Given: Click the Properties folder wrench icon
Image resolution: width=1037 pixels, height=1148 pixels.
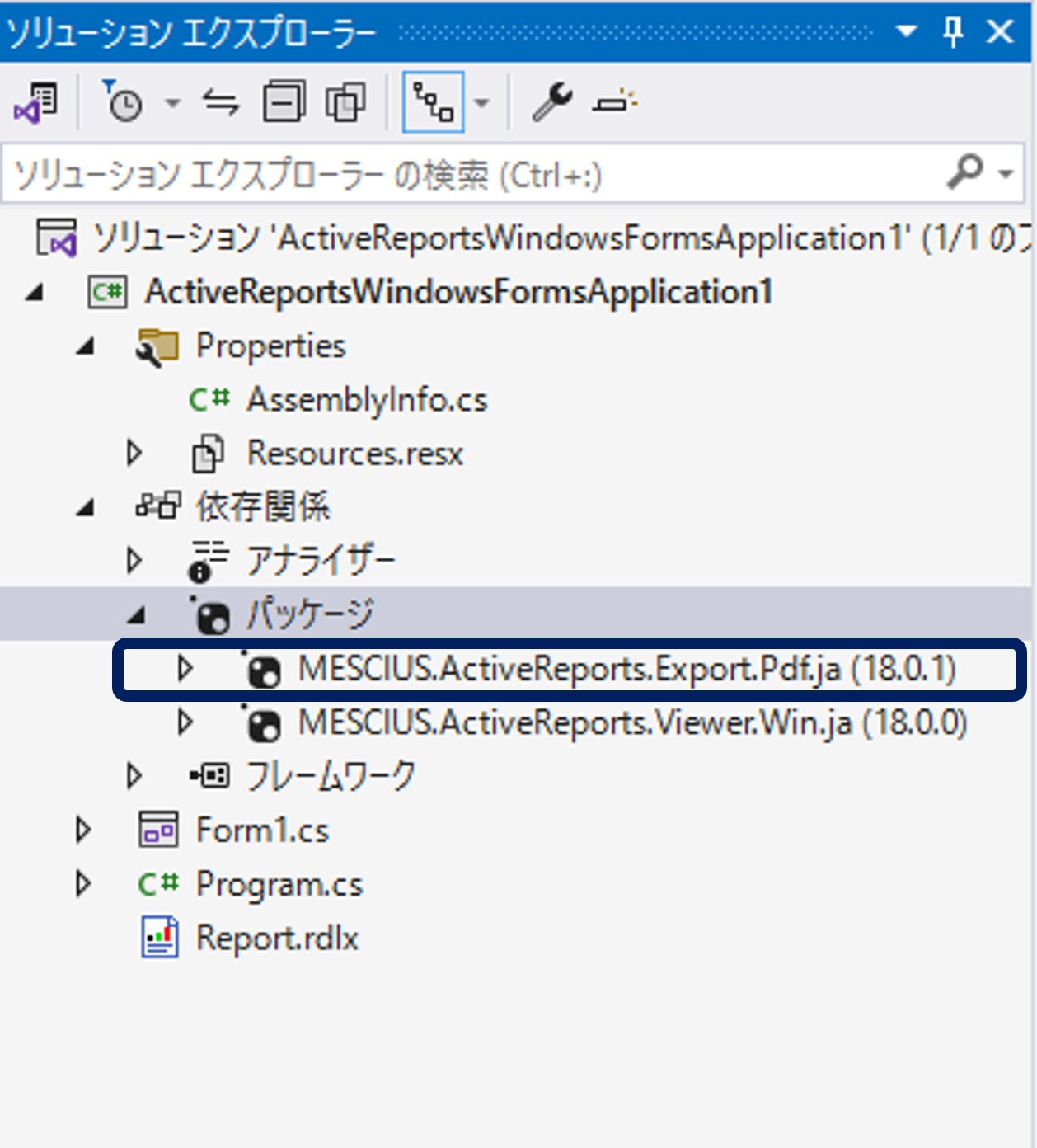Looking at the screenshot, I should click(157, 347).
